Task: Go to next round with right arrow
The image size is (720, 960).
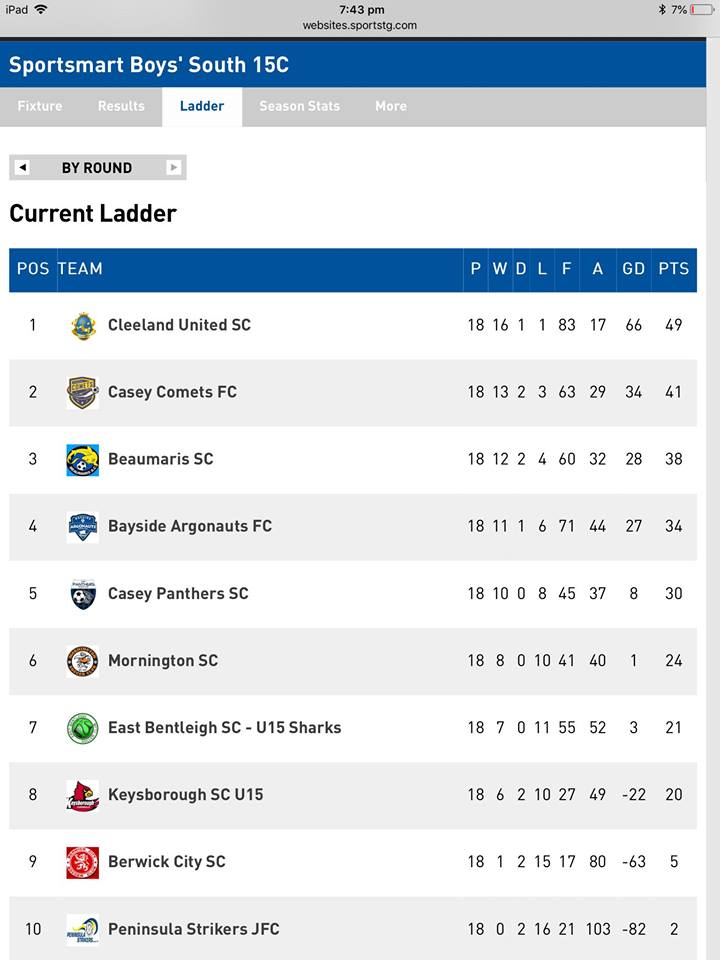Action: pyautogui.click(x=174, y=167)
